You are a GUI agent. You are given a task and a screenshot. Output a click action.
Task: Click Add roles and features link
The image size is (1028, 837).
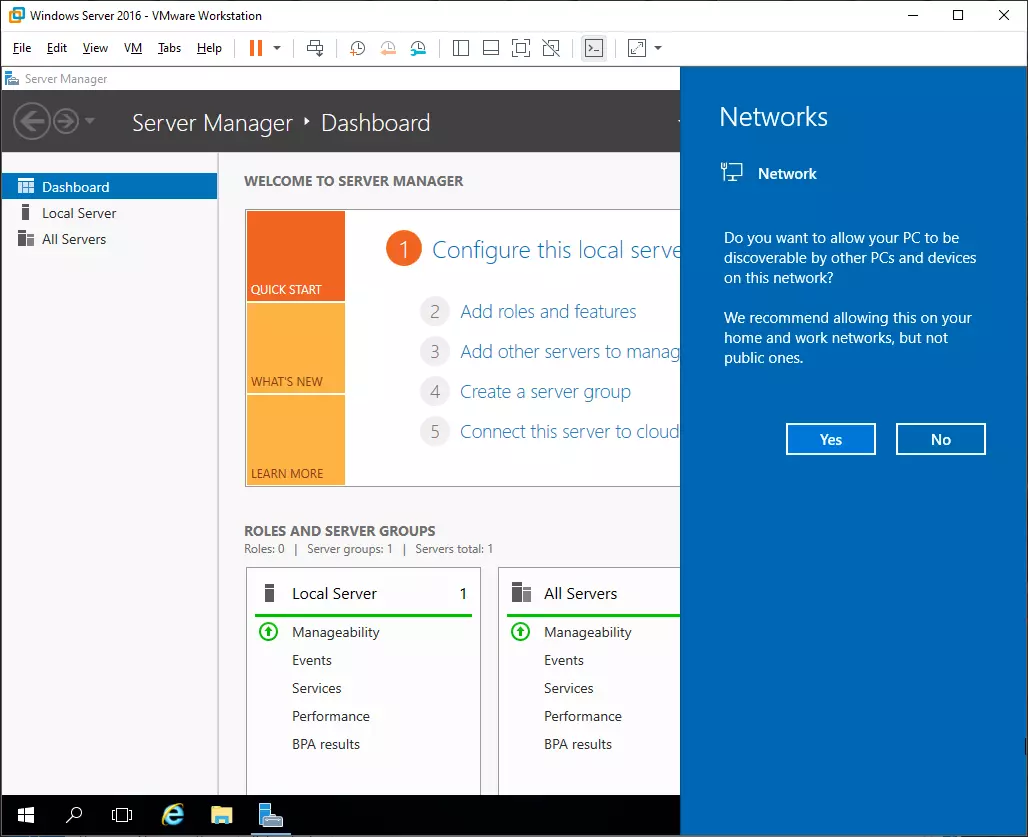[548, 311]
